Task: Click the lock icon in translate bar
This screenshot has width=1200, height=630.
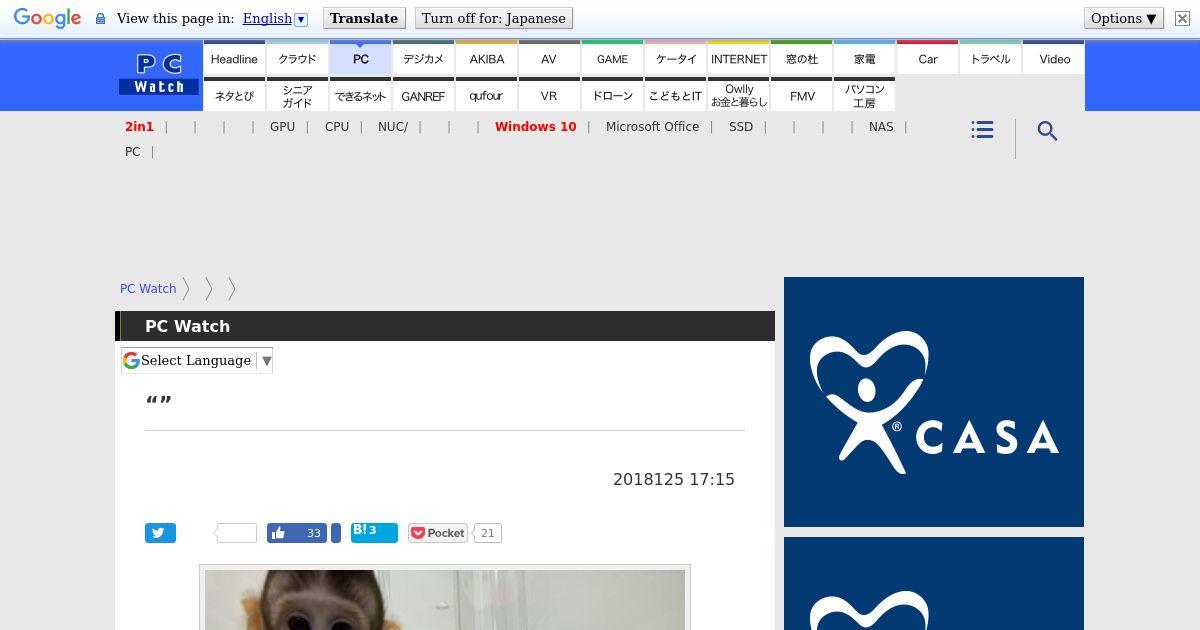Action: [x=100, y=18]
